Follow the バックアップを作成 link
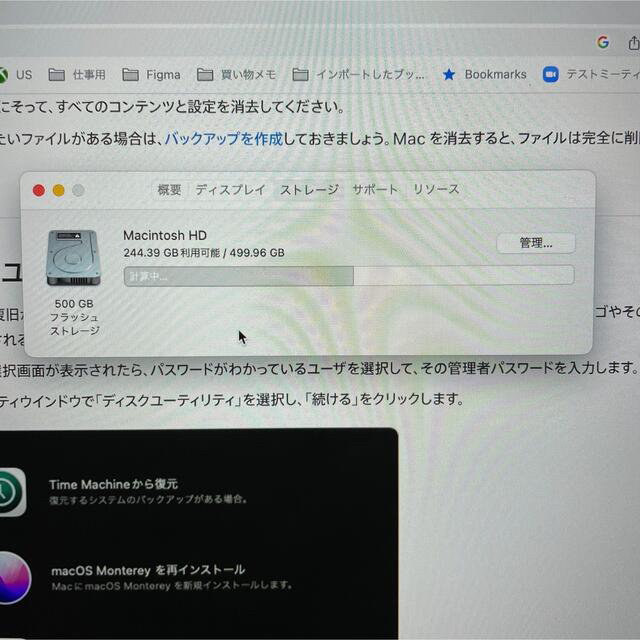 [224, 139]
